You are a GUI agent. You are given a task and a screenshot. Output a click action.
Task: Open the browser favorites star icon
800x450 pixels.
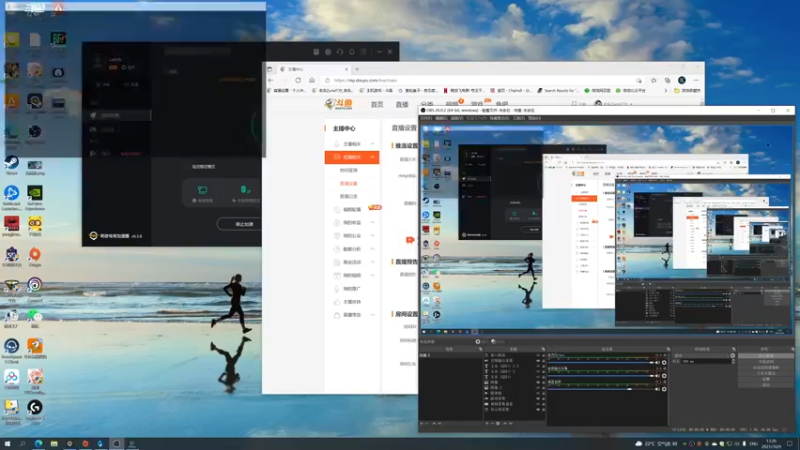pyautogui.click(x=654, y=80)
